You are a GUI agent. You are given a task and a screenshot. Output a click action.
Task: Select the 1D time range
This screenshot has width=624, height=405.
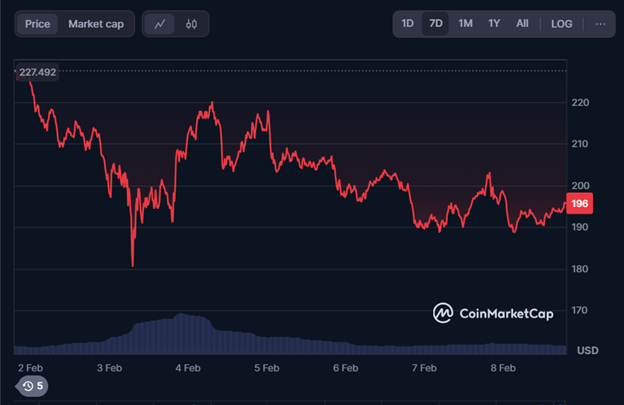point(407,24)
